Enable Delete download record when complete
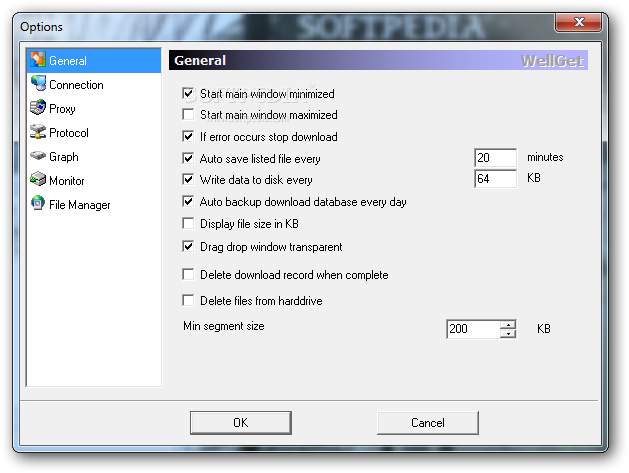Screen dimensions: 629x473 [188, 274]
